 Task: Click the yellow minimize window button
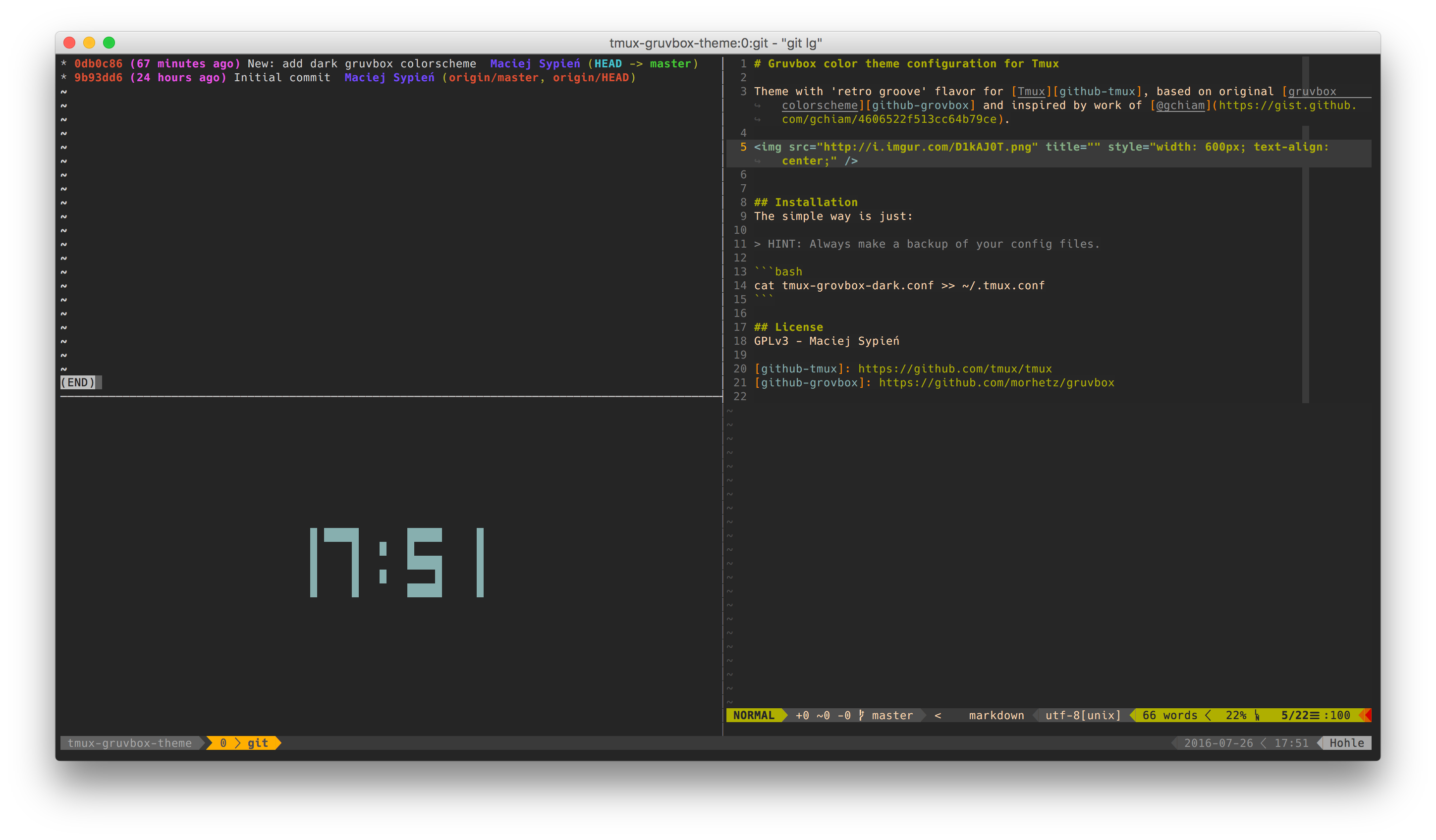(x=89, y=43)
